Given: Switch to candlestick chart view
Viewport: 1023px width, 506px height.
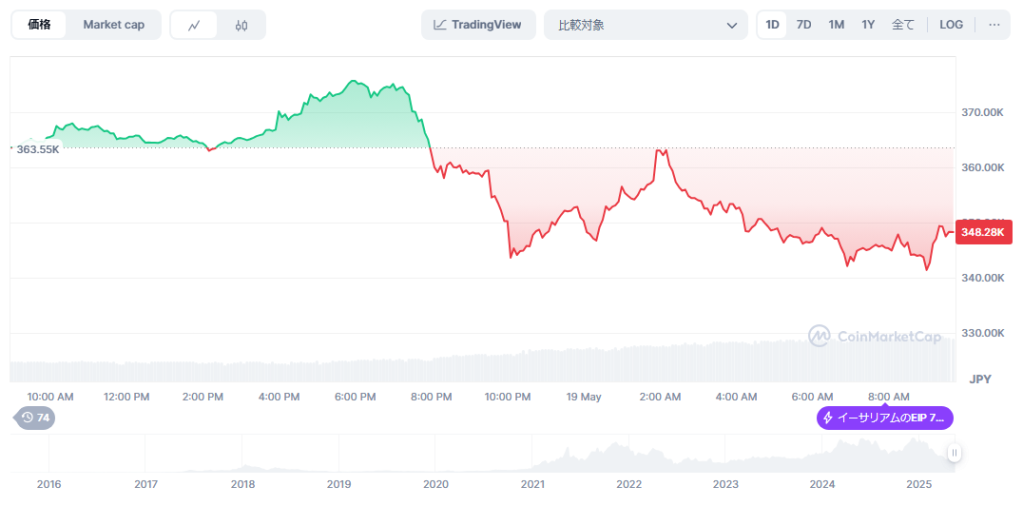Looking at the screenshot, I should pyautogui.click(x=241, y=25).
